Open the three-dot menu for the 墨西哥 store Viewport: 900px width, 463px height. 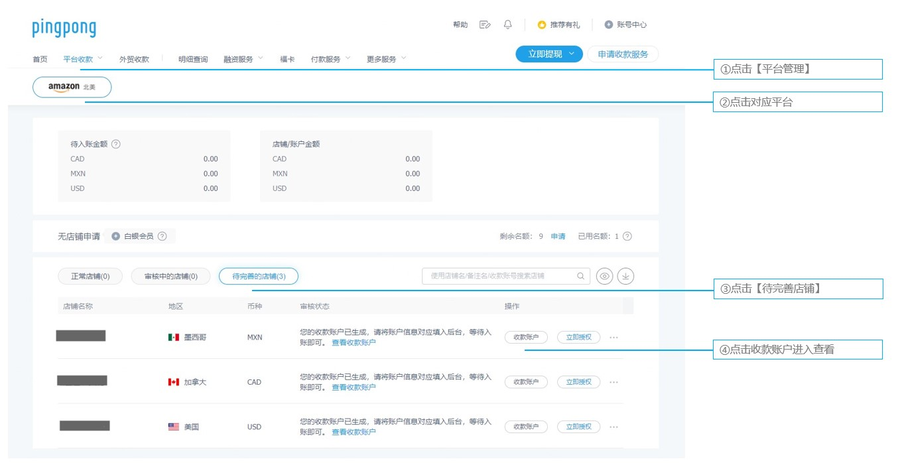(x=613, y=338)
